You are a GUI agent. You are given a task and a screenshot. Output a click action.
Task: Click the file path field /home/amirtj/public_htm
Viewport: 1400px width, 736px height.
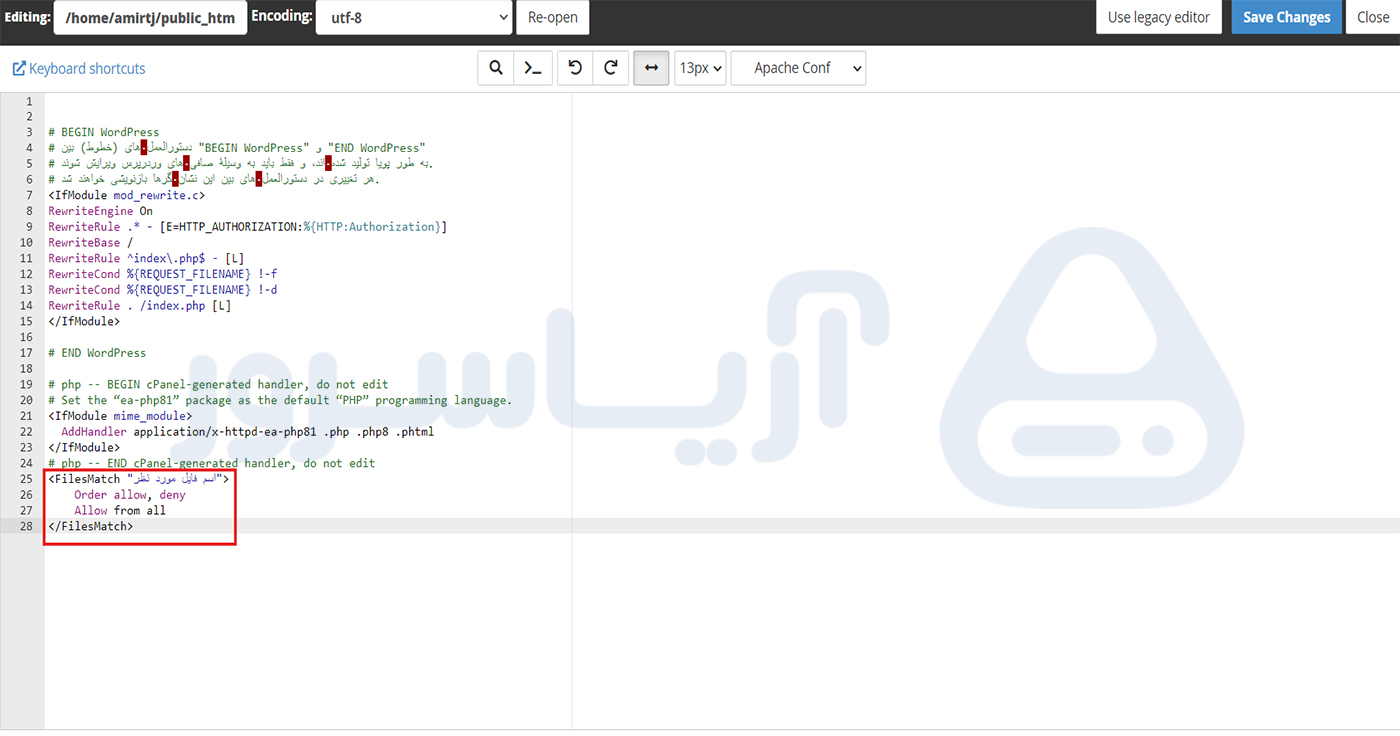point(151,17)
